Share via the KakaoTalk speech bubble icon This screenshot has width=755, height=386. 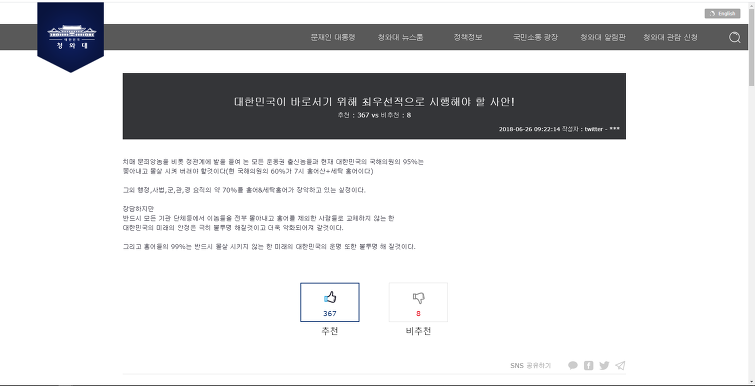[573, 365]
